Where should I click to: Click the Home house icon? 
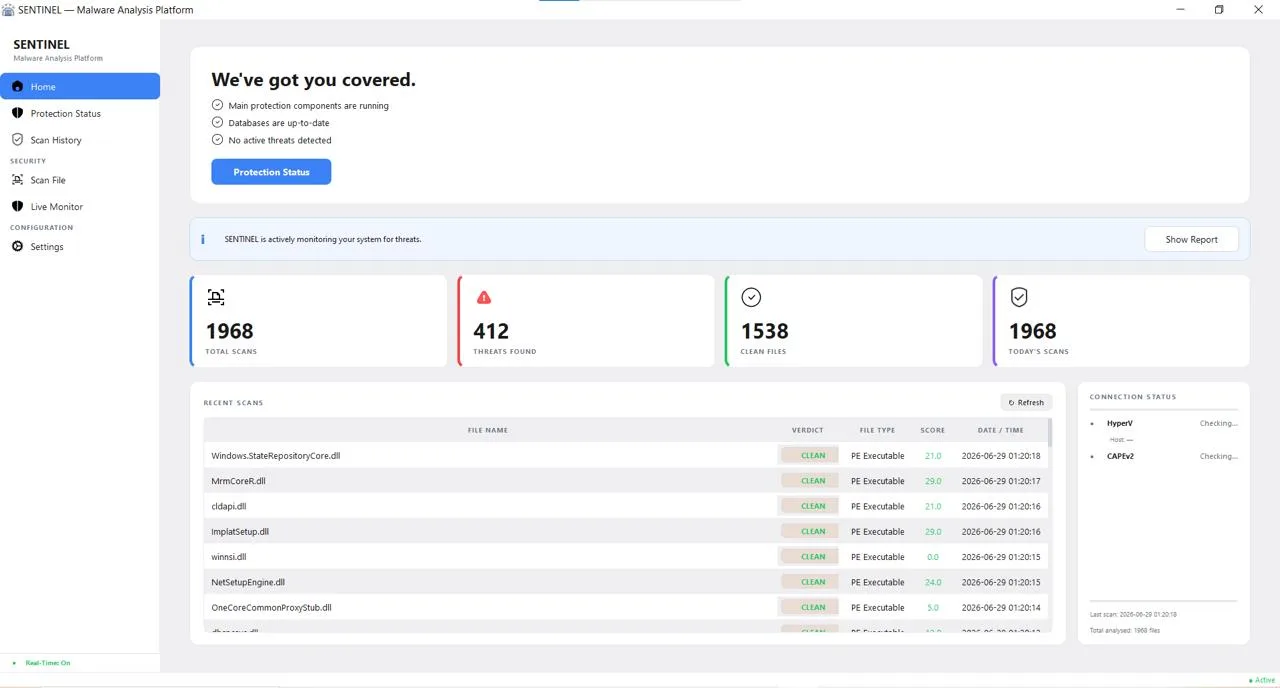click(x=17, y=86)
